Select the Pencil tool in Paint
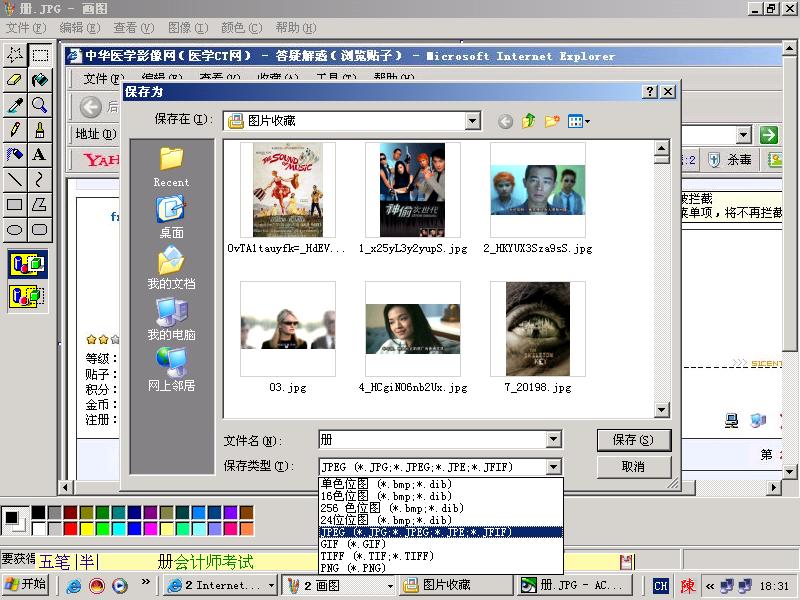 15,130
